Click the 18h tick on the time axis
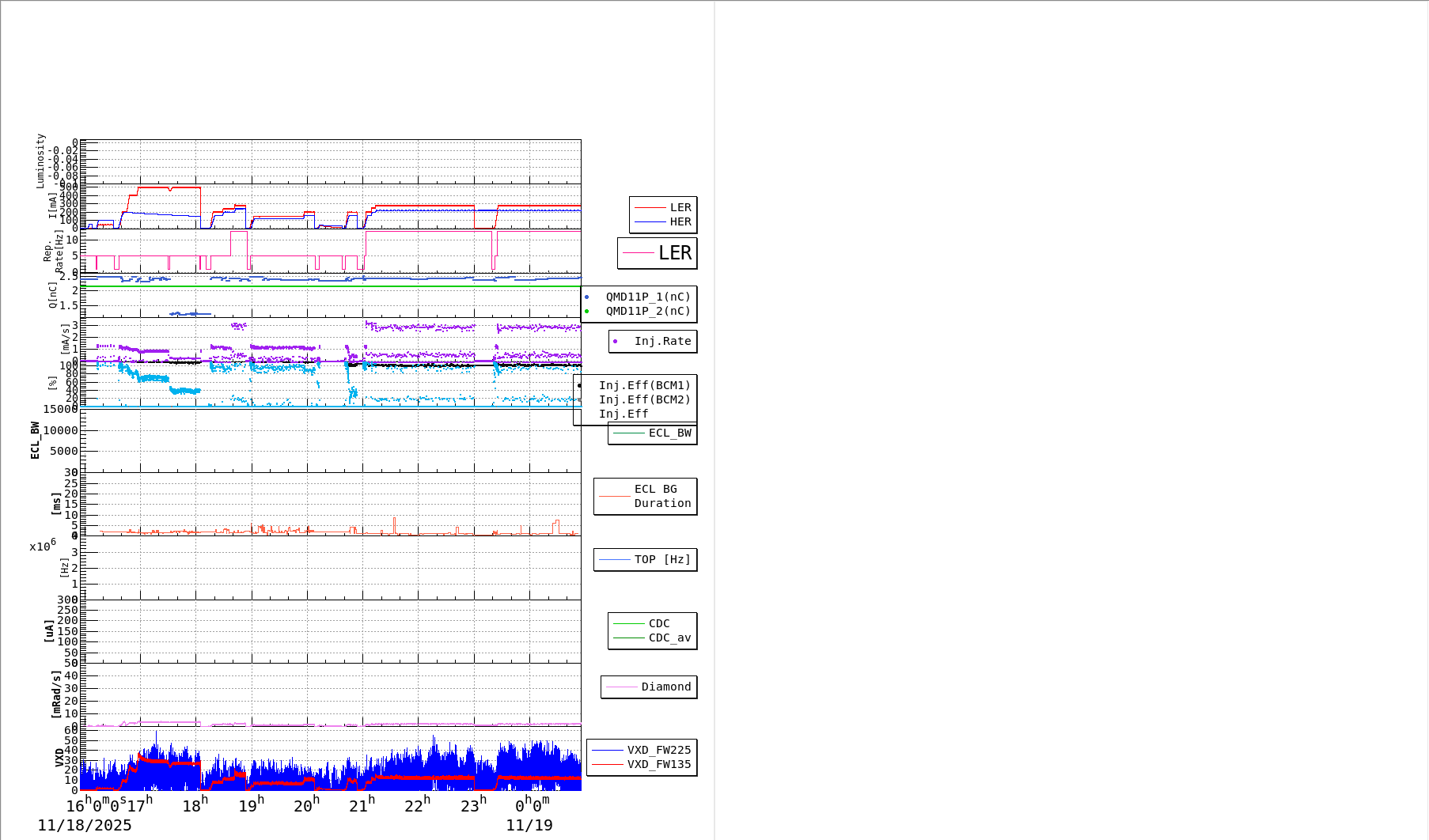The width and height of the screenshot is (1429, 840). tap(195, 806)
